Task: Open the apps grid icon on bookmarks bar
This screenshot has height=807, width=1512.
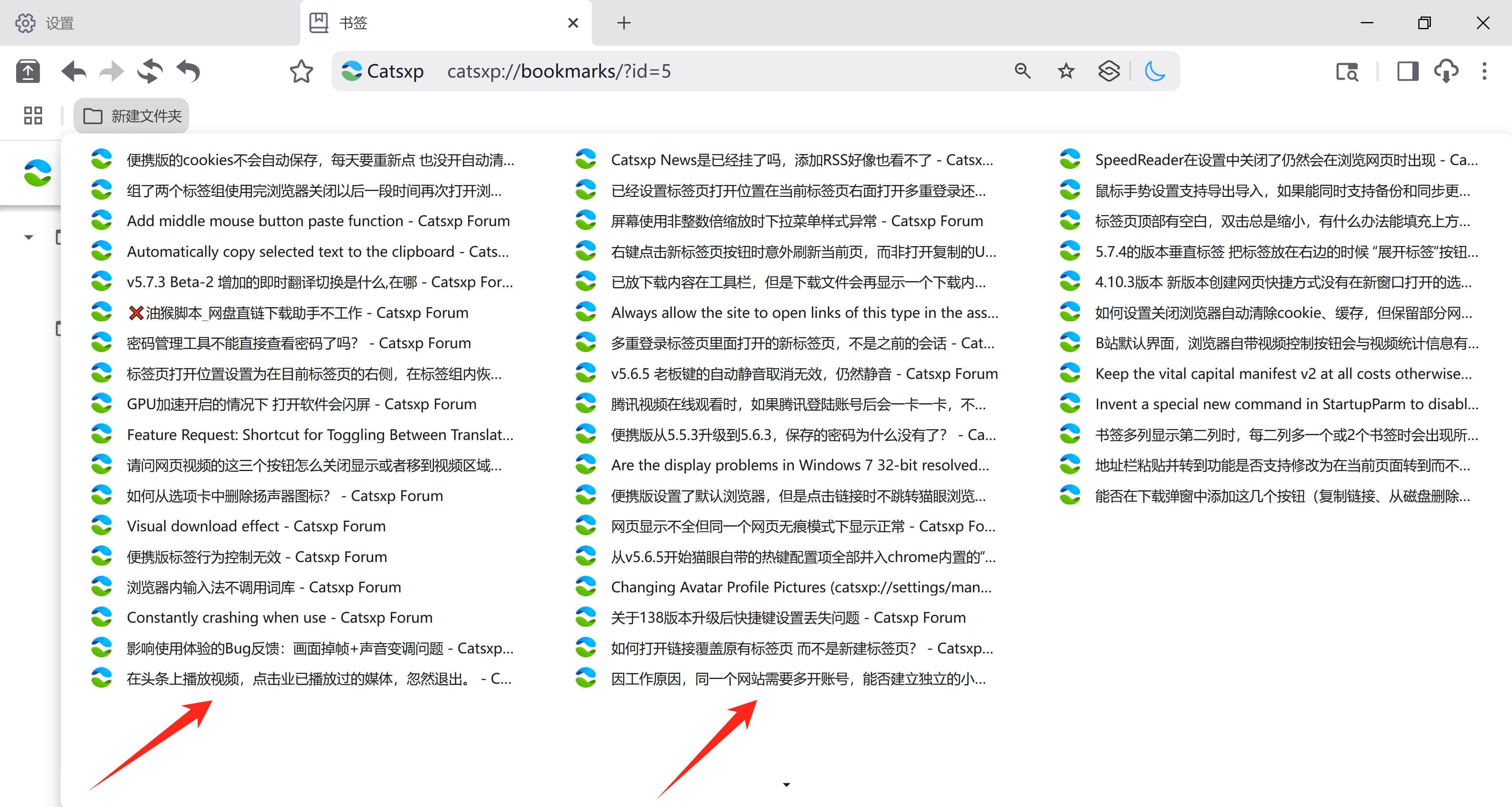Action: click(x=33, y=116)
